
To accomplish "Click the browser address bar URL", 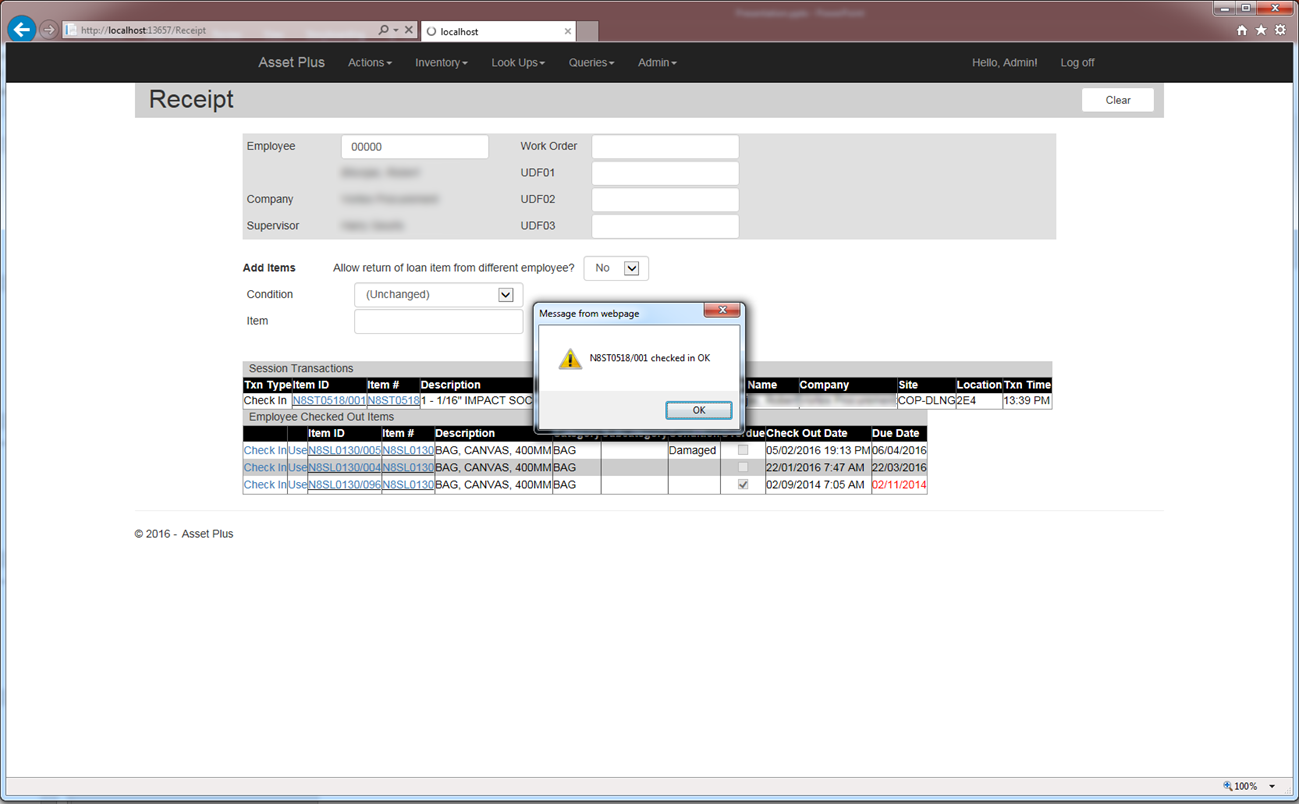I will [x=143, y=30].
